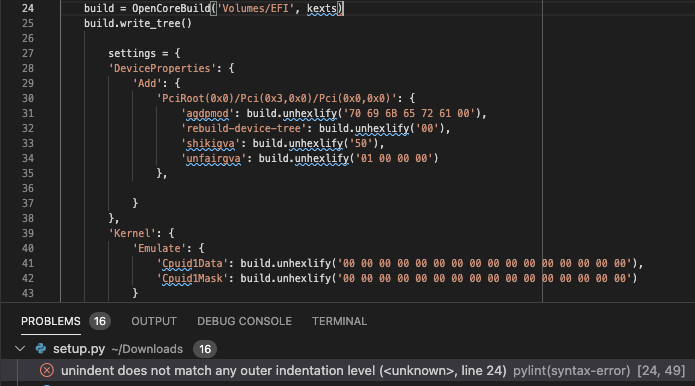Click the 'DeviceProperties' dictionary key
Screen dimensions: 695x386
(162, 69)
